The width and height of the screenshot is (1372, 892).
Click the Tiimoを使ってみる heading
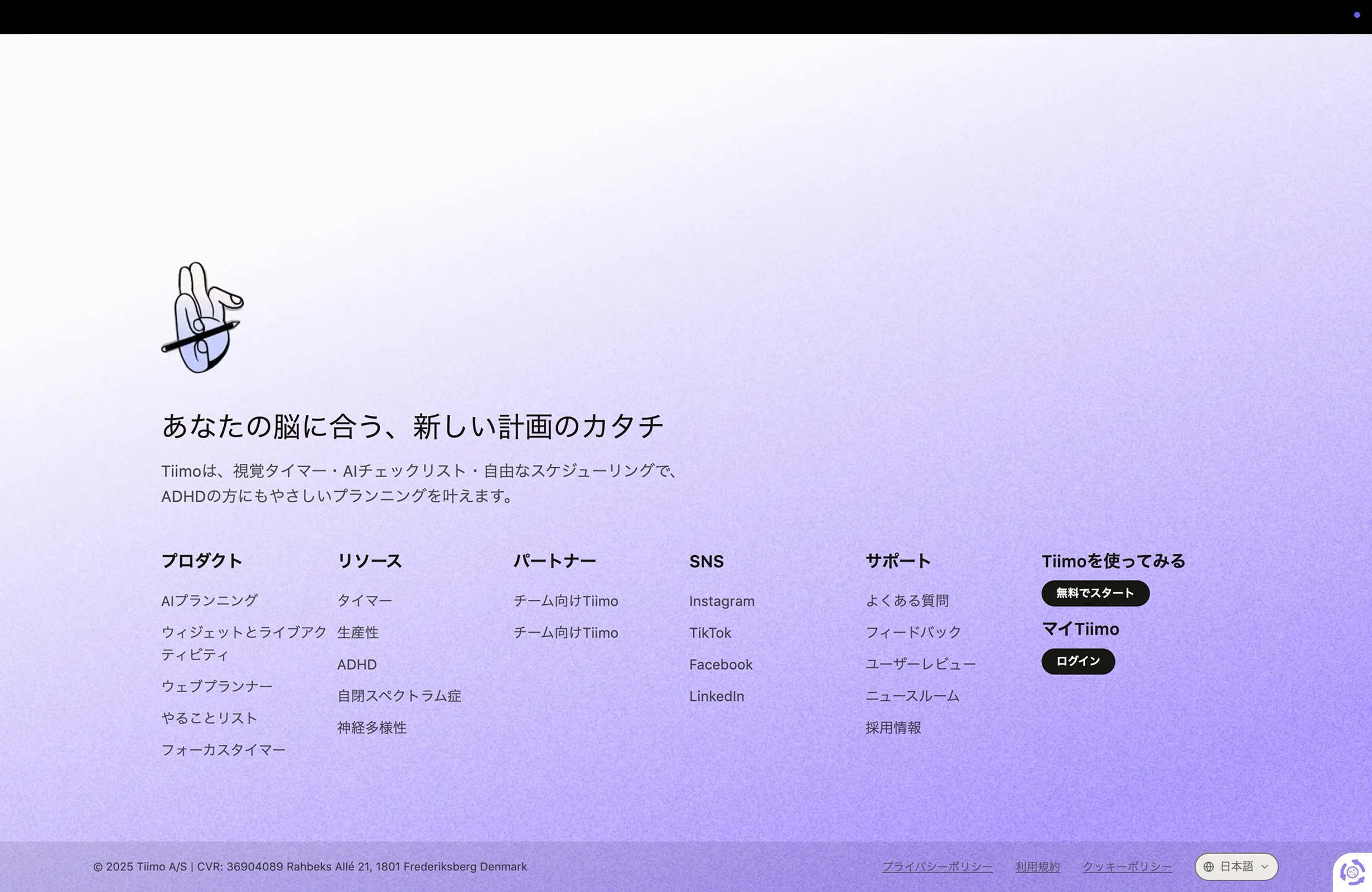point(1113,561)
